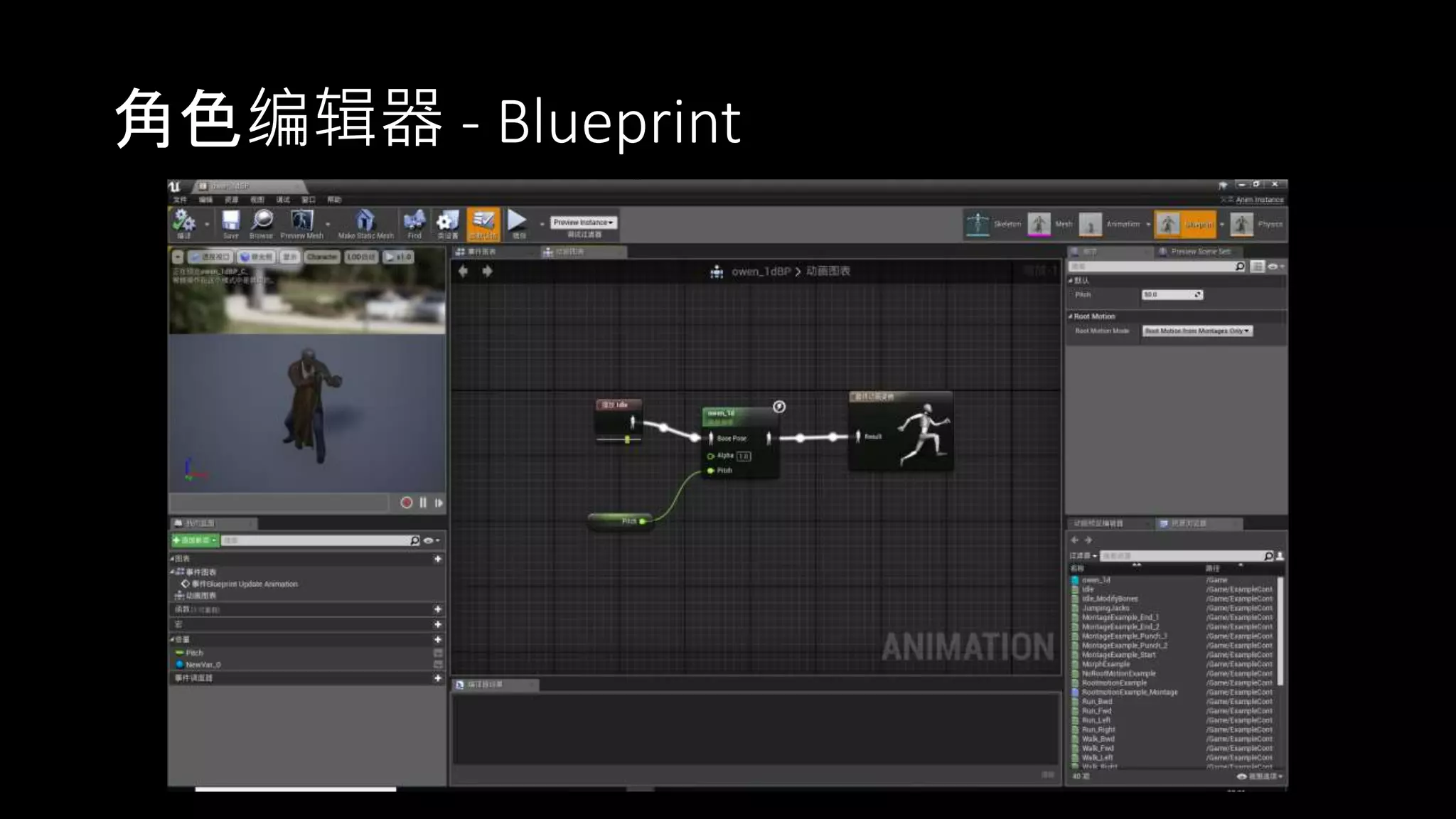Click playback speed x1.0 button
1456x819 pixels.
398,257
